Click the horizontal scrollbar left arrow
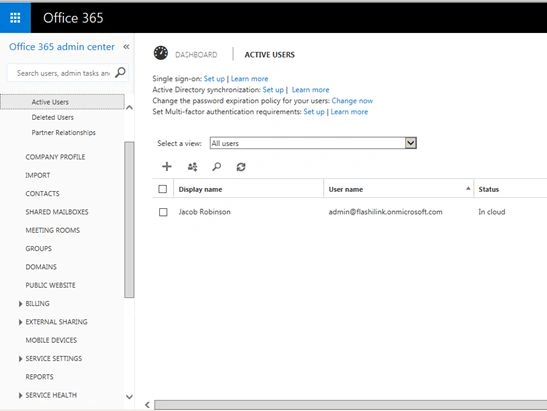This screenshot has height=411, width=547. (147, 405)
